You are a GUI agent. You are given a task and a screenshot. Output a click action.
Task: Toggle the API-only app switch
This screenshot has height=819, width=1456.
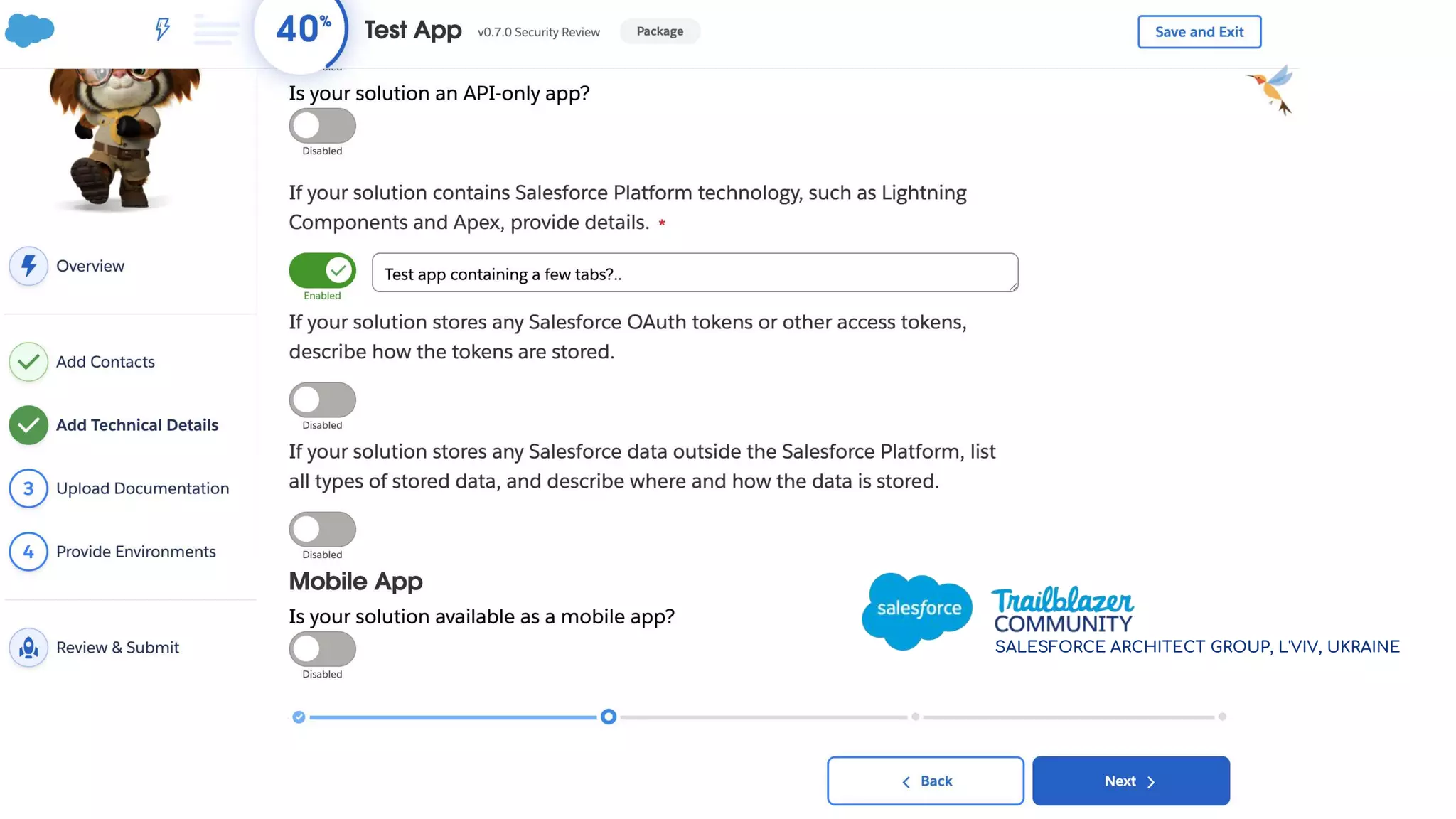pyautogui.click(x=322, y=126)
